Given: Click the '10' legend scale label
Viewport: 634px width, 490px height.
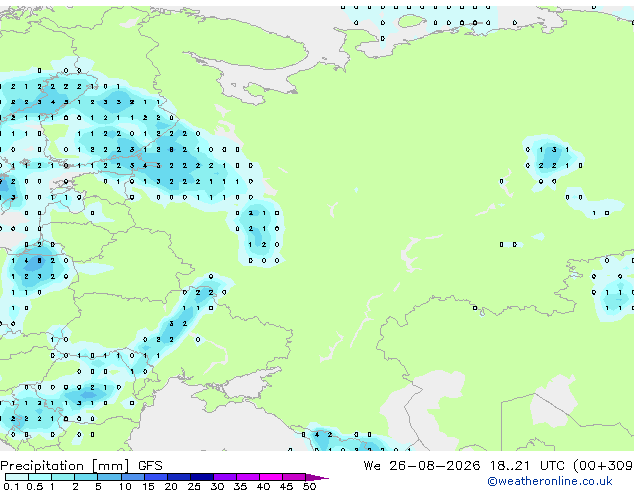Looking at the screenshot, I should 125,486.
